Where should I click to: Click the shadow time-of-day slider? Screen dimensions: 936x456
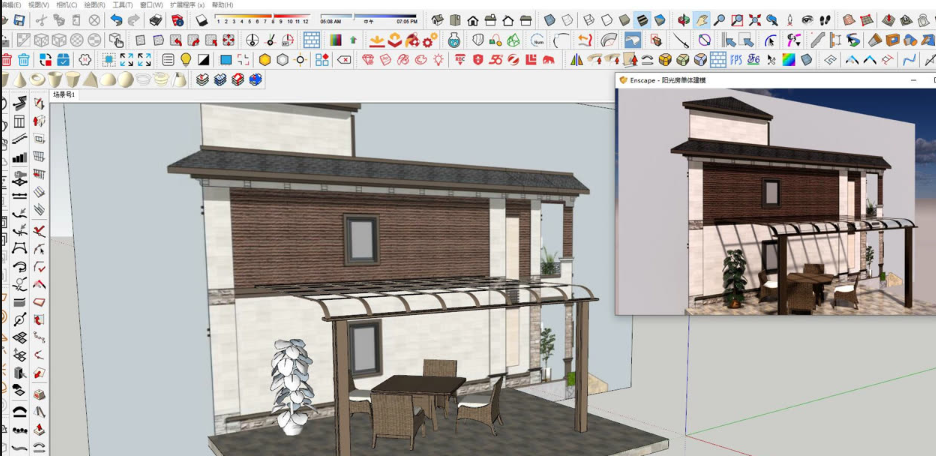368,17
